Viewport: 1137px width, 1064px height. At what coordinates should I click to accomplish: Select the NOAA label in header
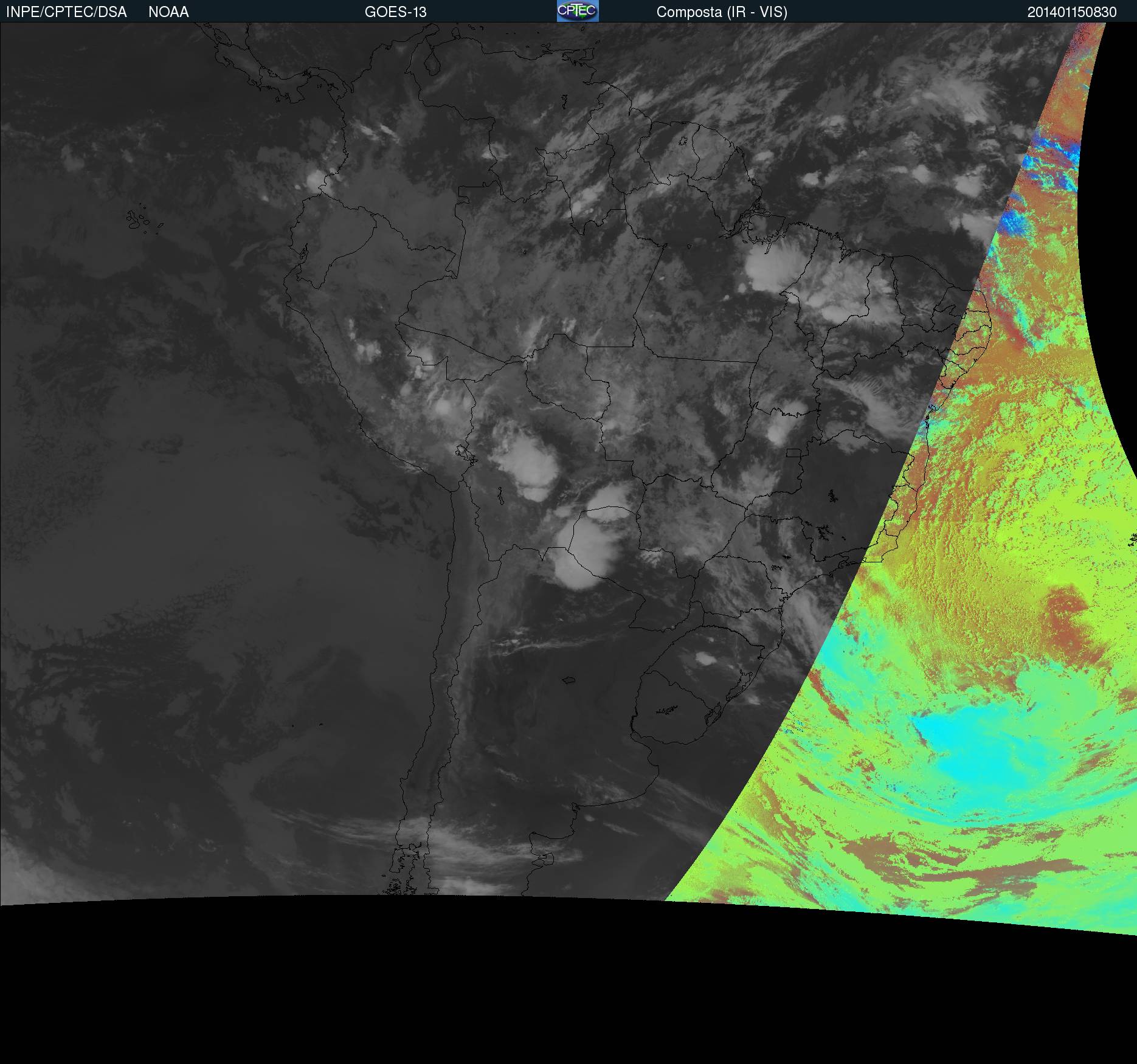click(168, 12)
